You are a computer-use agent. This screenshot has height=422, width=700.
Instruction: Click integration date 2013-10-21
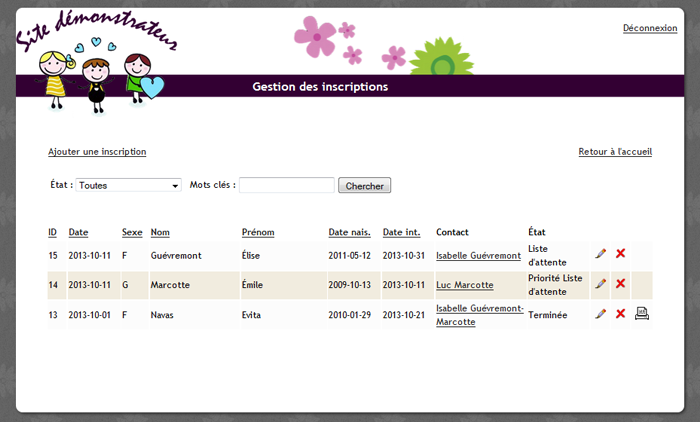click(404, 315)
